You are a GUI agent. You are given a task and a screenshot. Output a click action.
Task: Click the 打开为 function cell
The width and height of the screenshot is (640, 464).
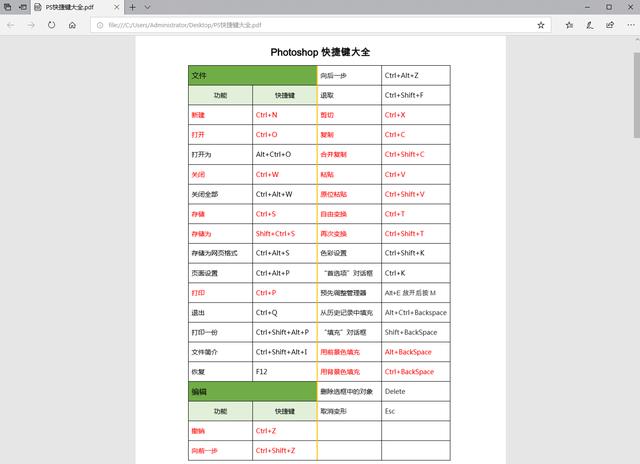coord(220,154)
